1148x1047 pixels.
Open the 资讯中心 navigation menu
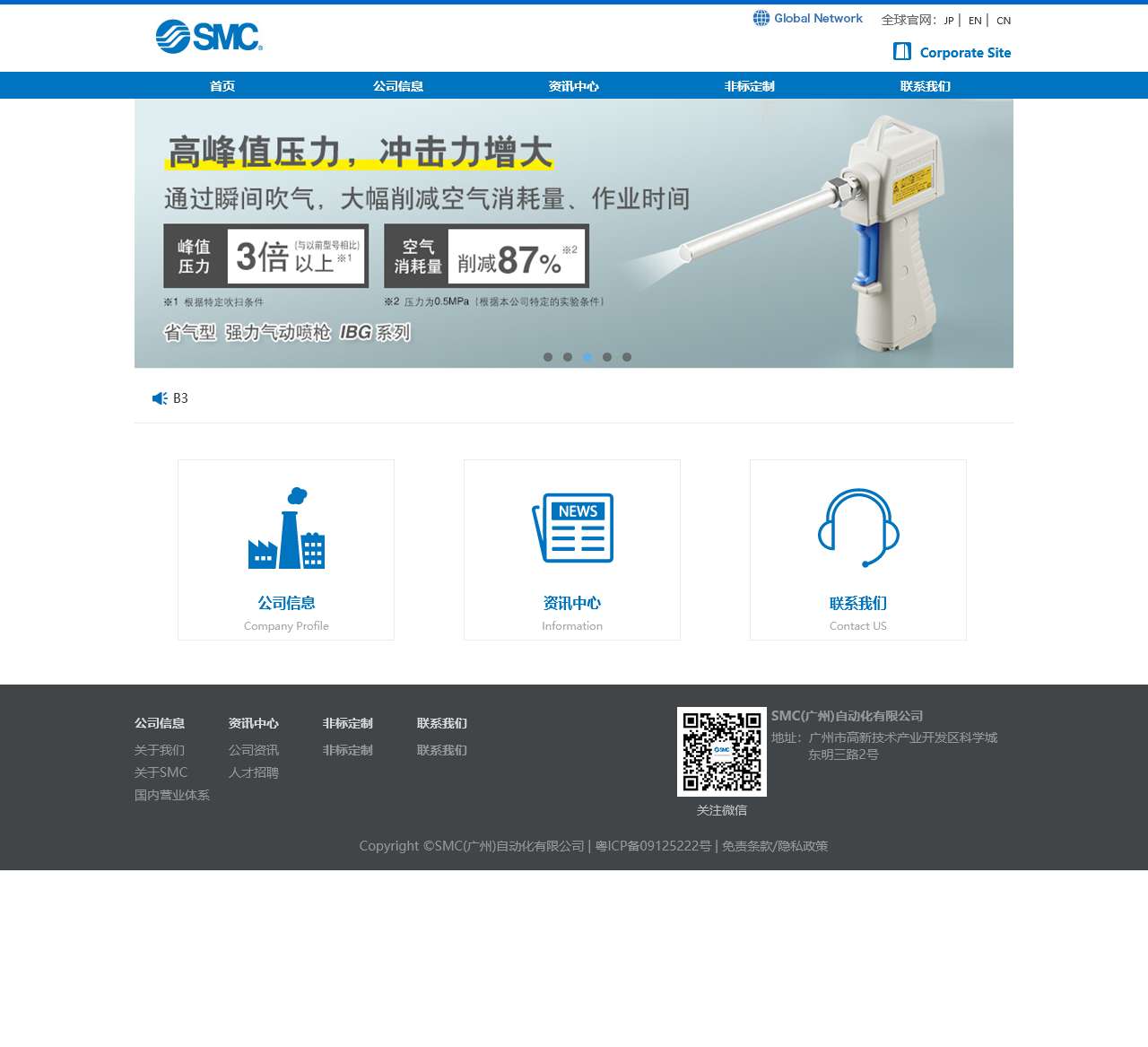[x=574, y=86]
